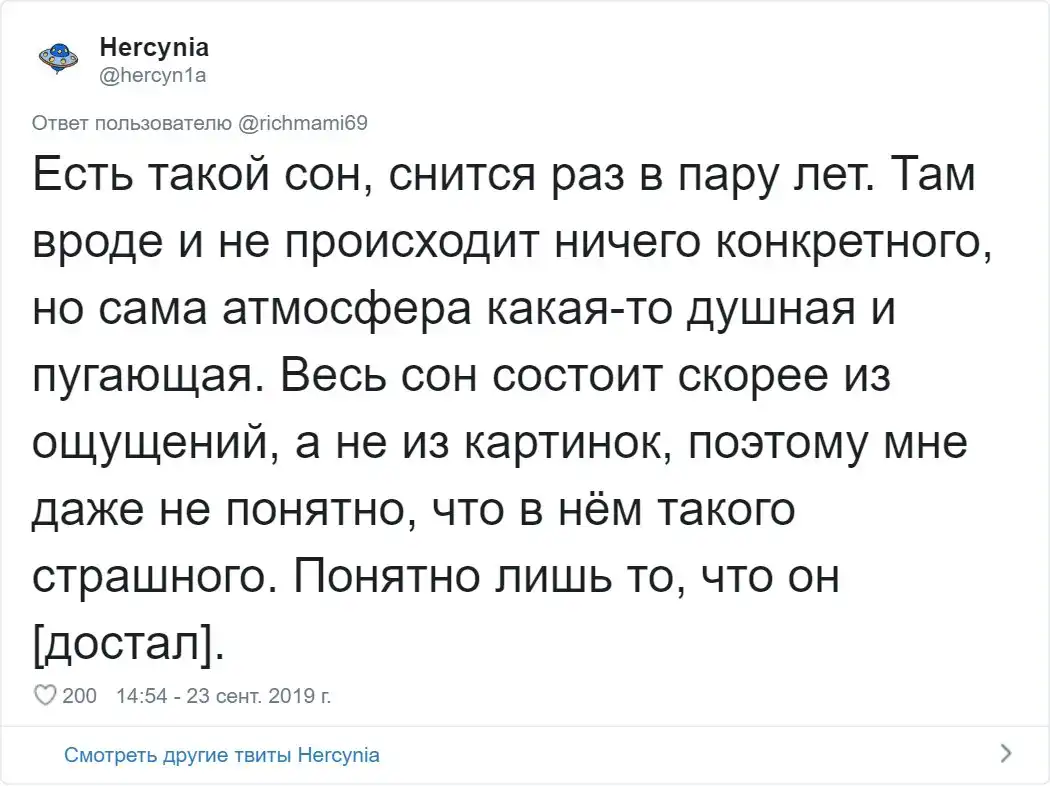Open the Hercynia display name
The height and width of the screenshot is (786, 1050).
tap(154, 47)
